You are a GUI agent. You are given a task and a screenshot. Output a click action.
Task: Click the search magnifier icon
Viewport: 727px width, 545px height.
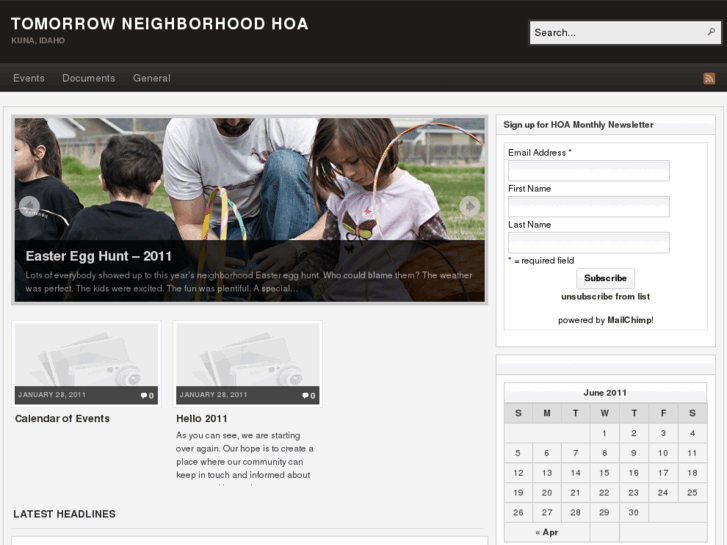tap(711, 32)
